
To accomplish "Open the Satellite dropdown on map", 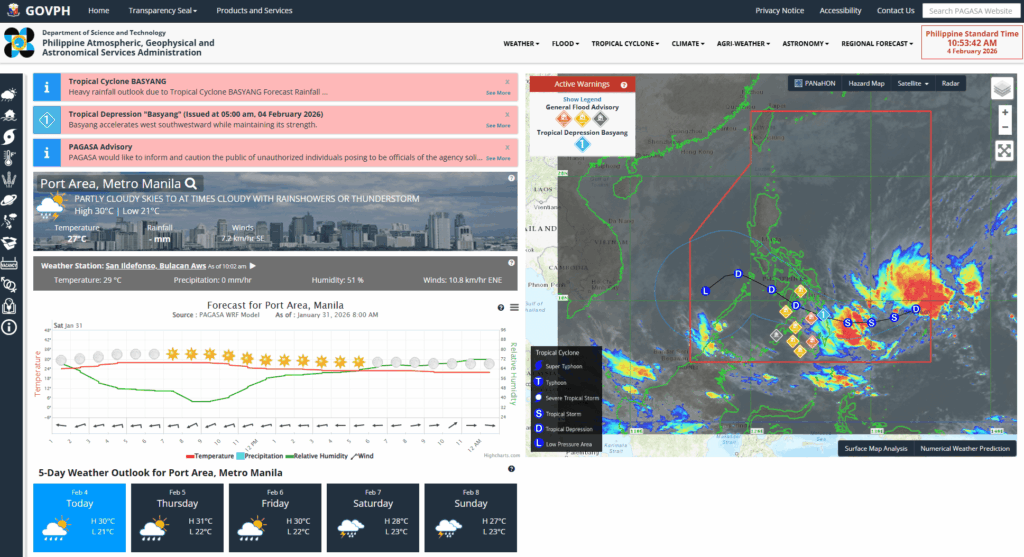I will (x=912, y=84).
